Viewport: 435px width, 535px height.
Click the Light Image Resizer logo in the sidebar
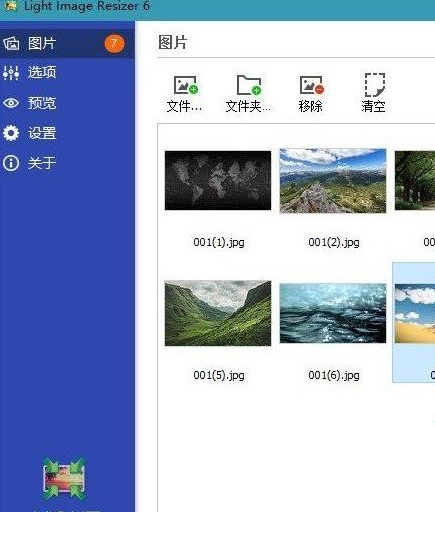(x=64, y=479)
